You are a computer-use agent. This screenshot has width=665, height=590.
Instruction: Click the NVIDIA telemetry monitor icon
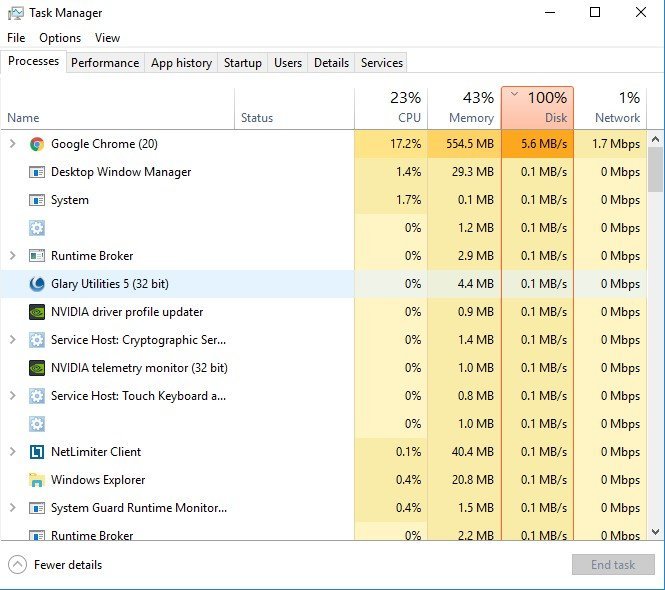click(x=37, y=368)
